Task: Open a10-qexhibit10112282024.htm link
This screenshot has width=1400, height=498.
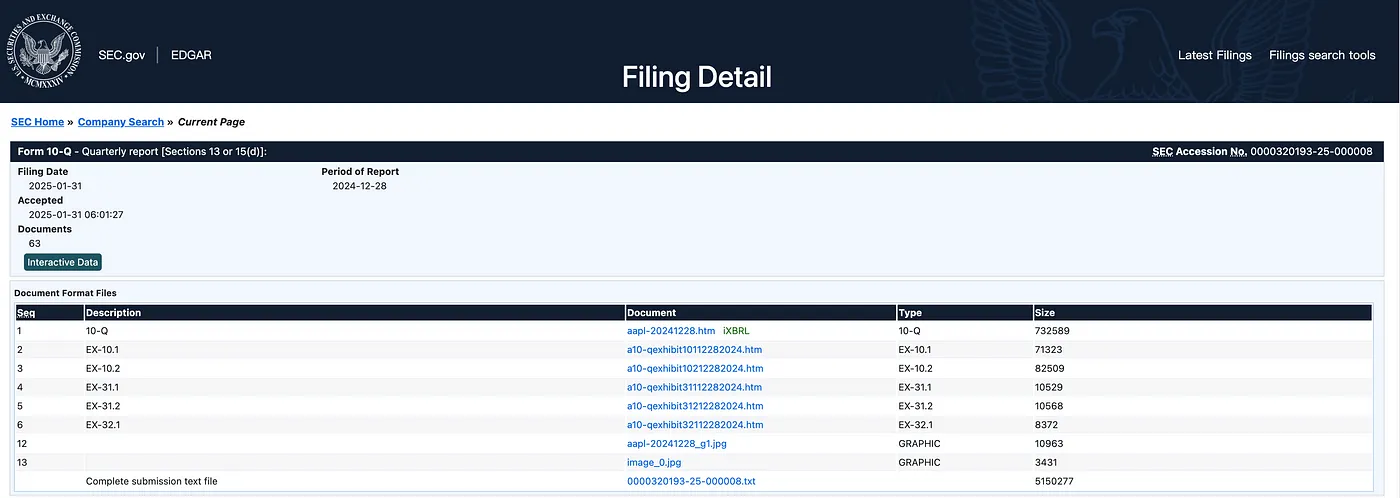Action: click(x=694, y=350)
